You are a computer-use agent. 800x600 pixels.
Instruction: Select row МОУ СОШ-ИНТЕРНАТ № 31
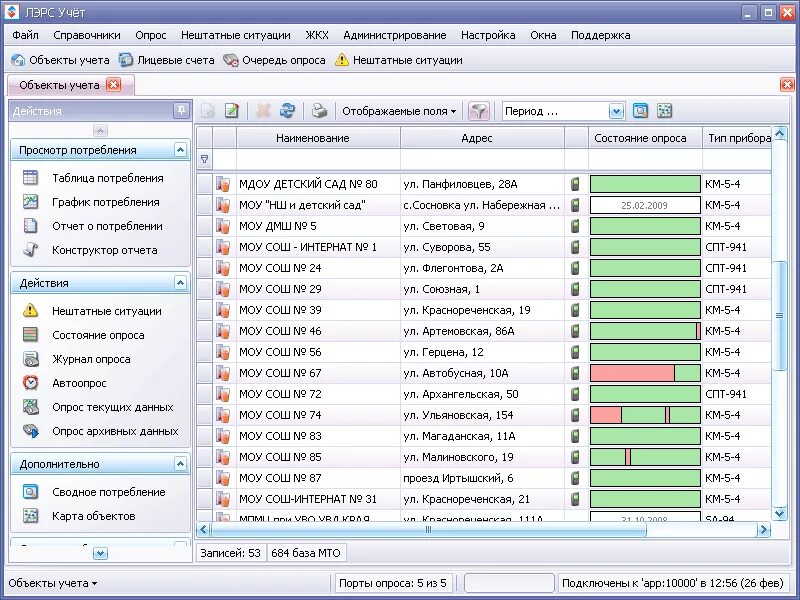tap(483, 499)
